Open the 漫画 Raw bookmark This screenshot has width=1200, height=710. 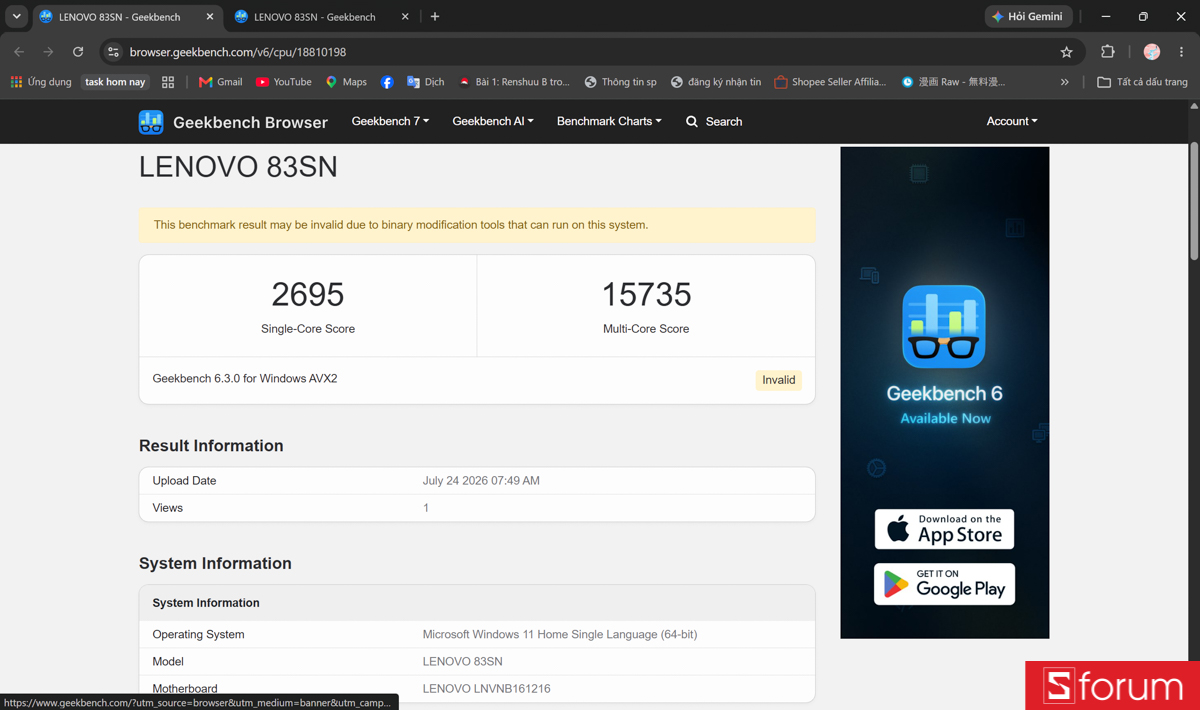click(953, 82)
